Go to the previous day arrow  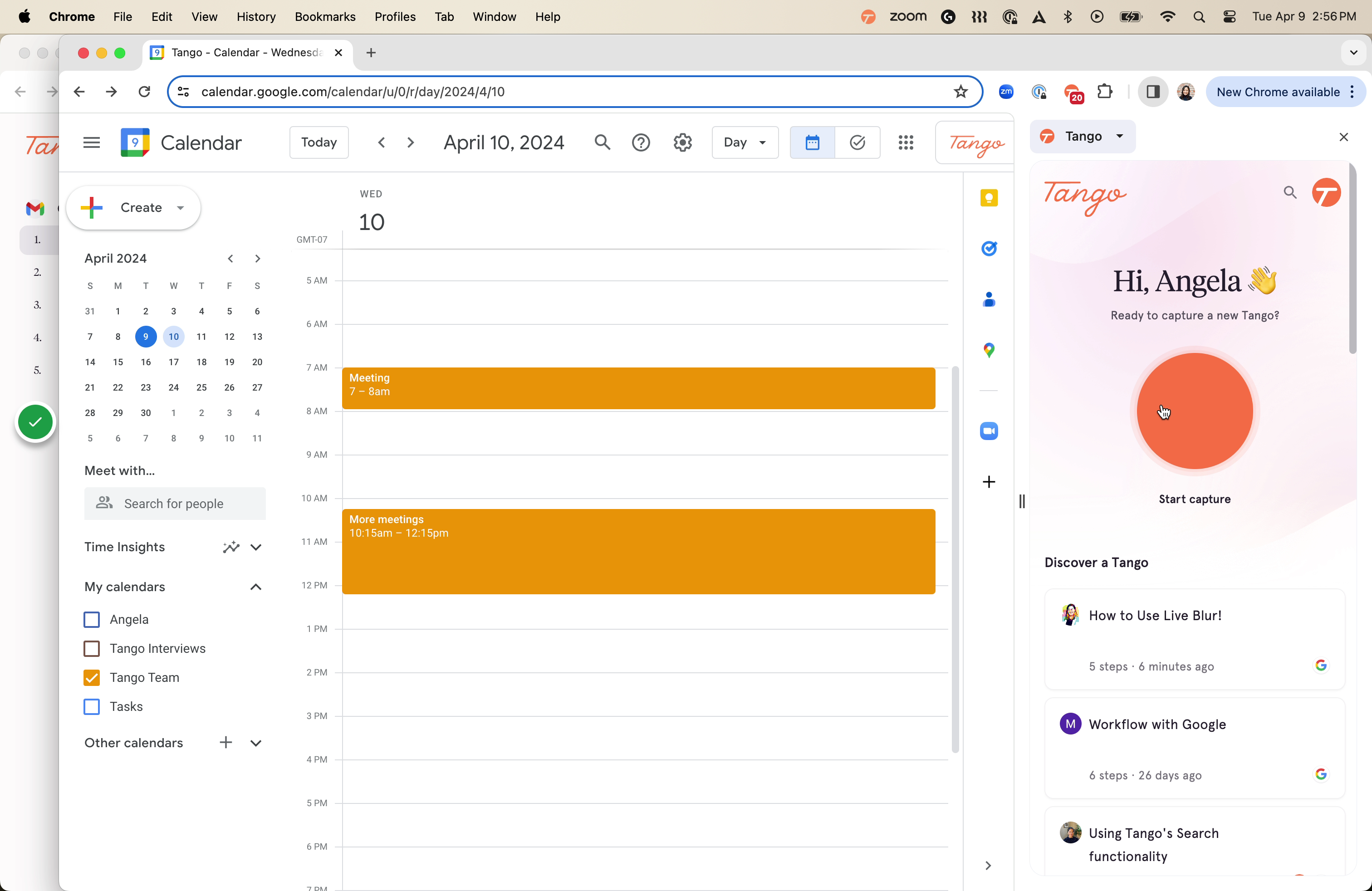point(381,142)
